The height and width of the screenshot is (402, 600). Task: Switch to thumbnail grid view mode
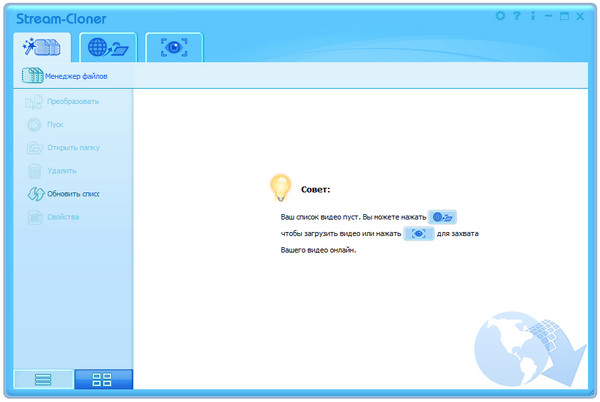pyautogui.click(x=103, y=379)
